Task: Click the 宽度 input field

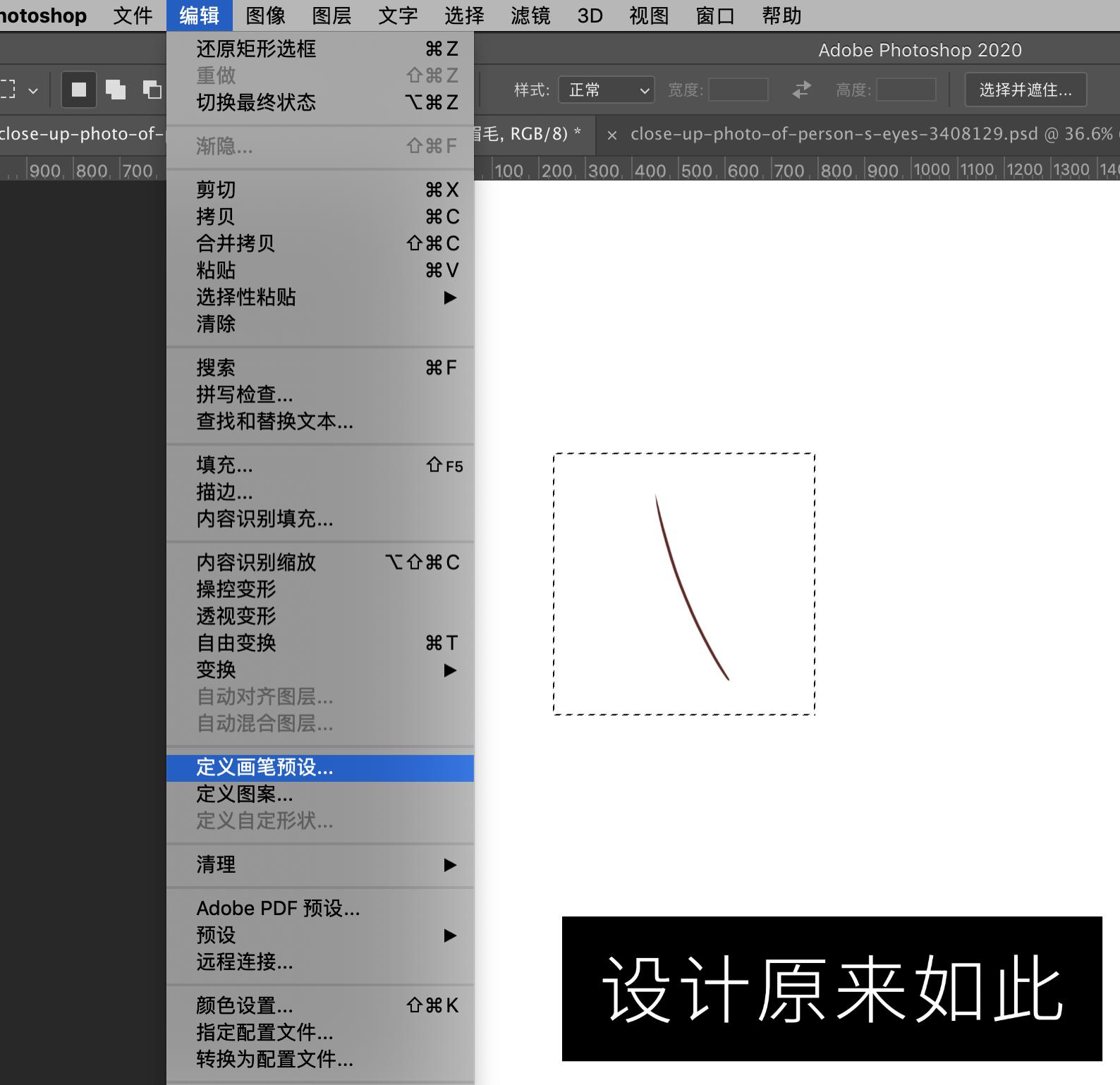Action: click(x=738, y=90)
